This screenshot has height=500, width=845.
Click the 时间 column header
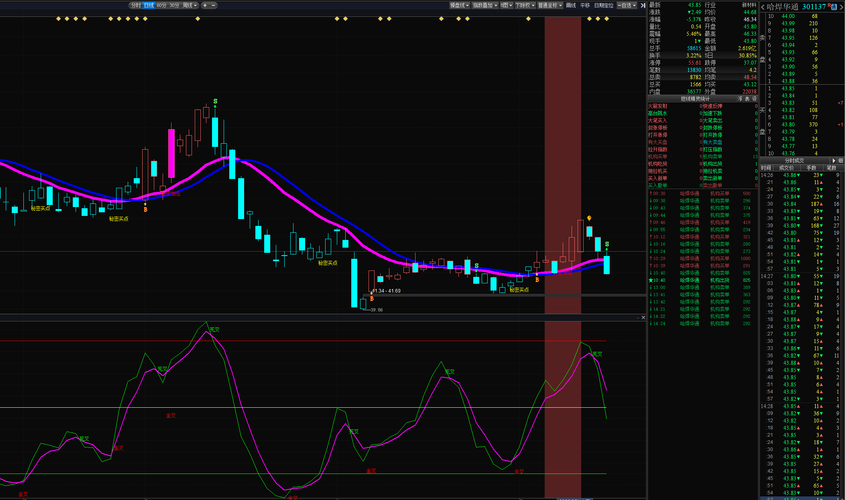click(766, 168)
